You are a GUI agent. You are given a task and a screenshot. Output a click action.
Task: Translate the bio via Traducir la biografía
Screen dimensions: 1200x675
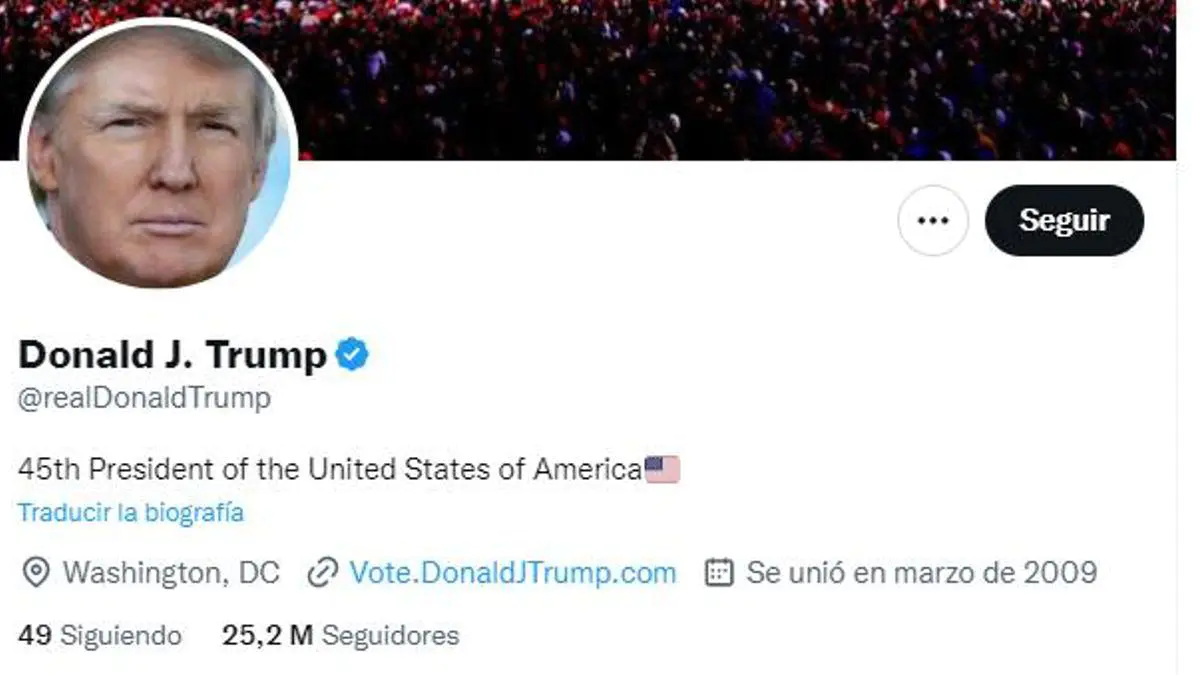tap(131, 513)
